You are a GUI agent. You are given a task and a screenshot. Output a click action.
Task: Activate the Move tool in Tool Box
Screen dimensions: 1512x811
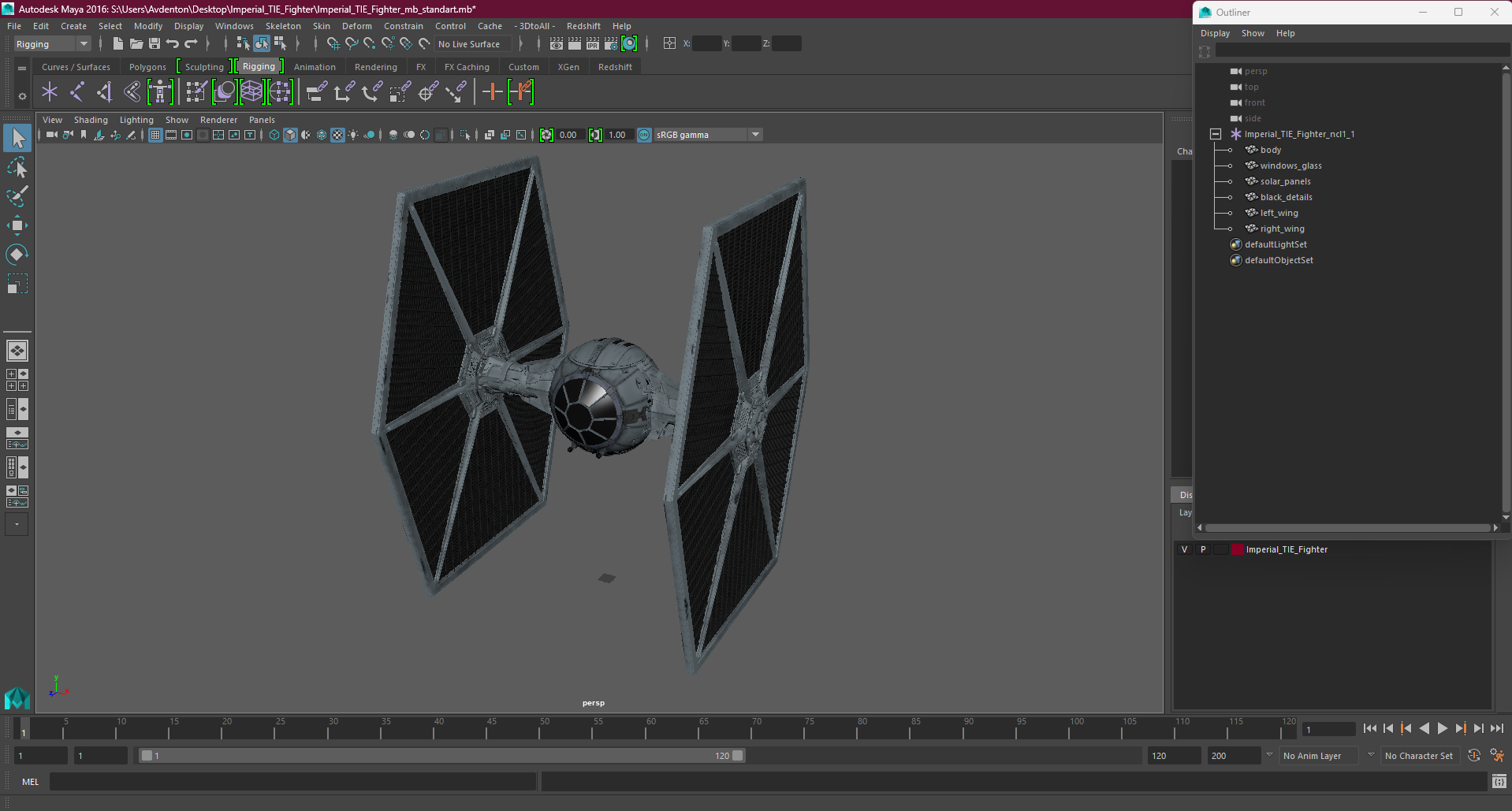[17, 225]
